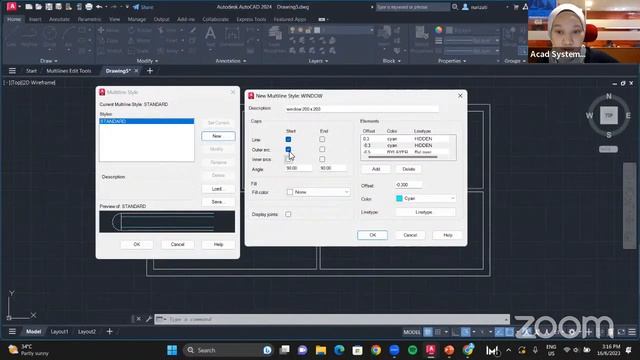Screen dimensions: 640x360
Task: Click the Share icon in title bar
Action: [143, 7]
